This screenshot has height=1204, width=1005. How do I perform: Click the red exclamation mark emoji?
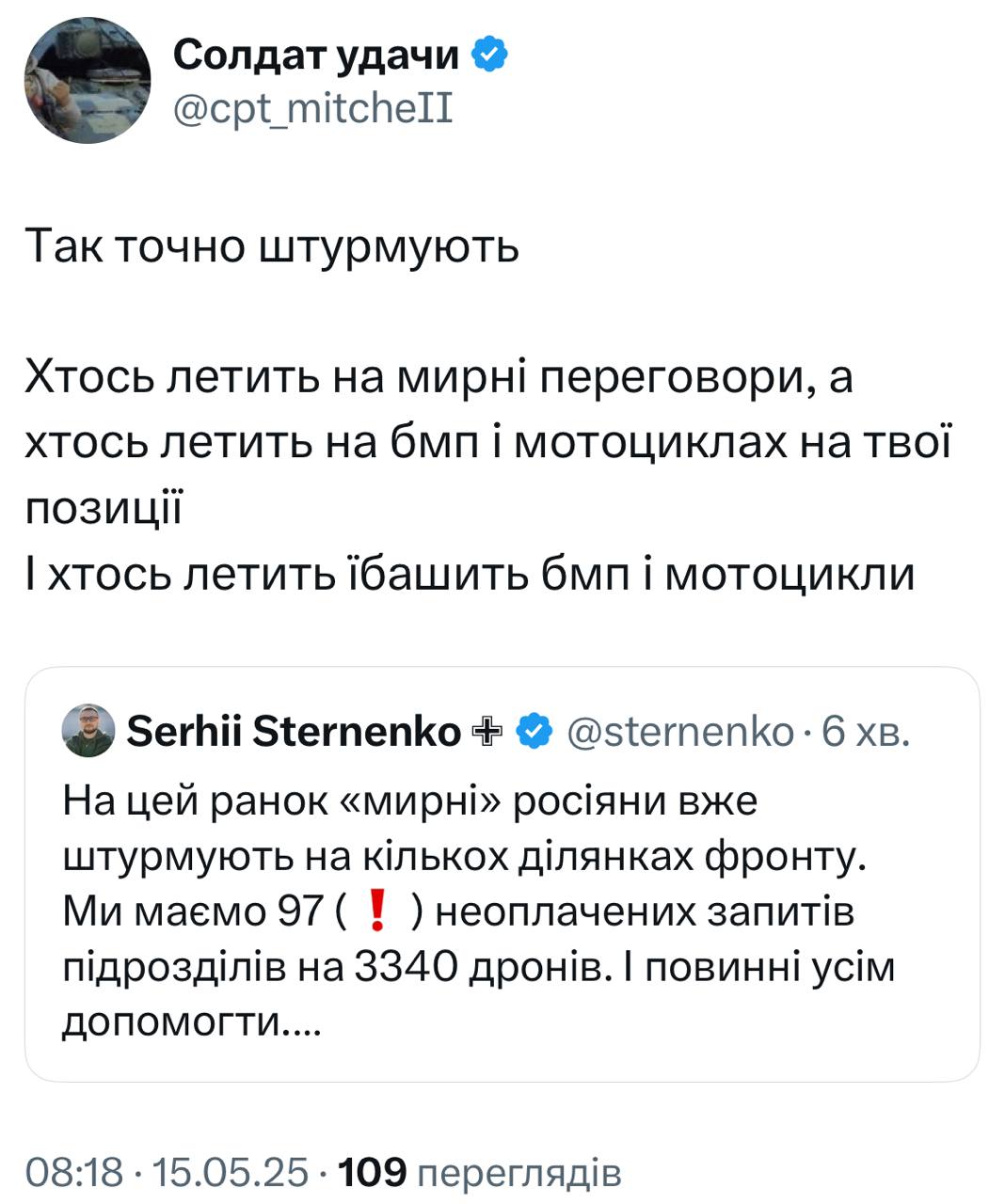[x=376, y=912]
